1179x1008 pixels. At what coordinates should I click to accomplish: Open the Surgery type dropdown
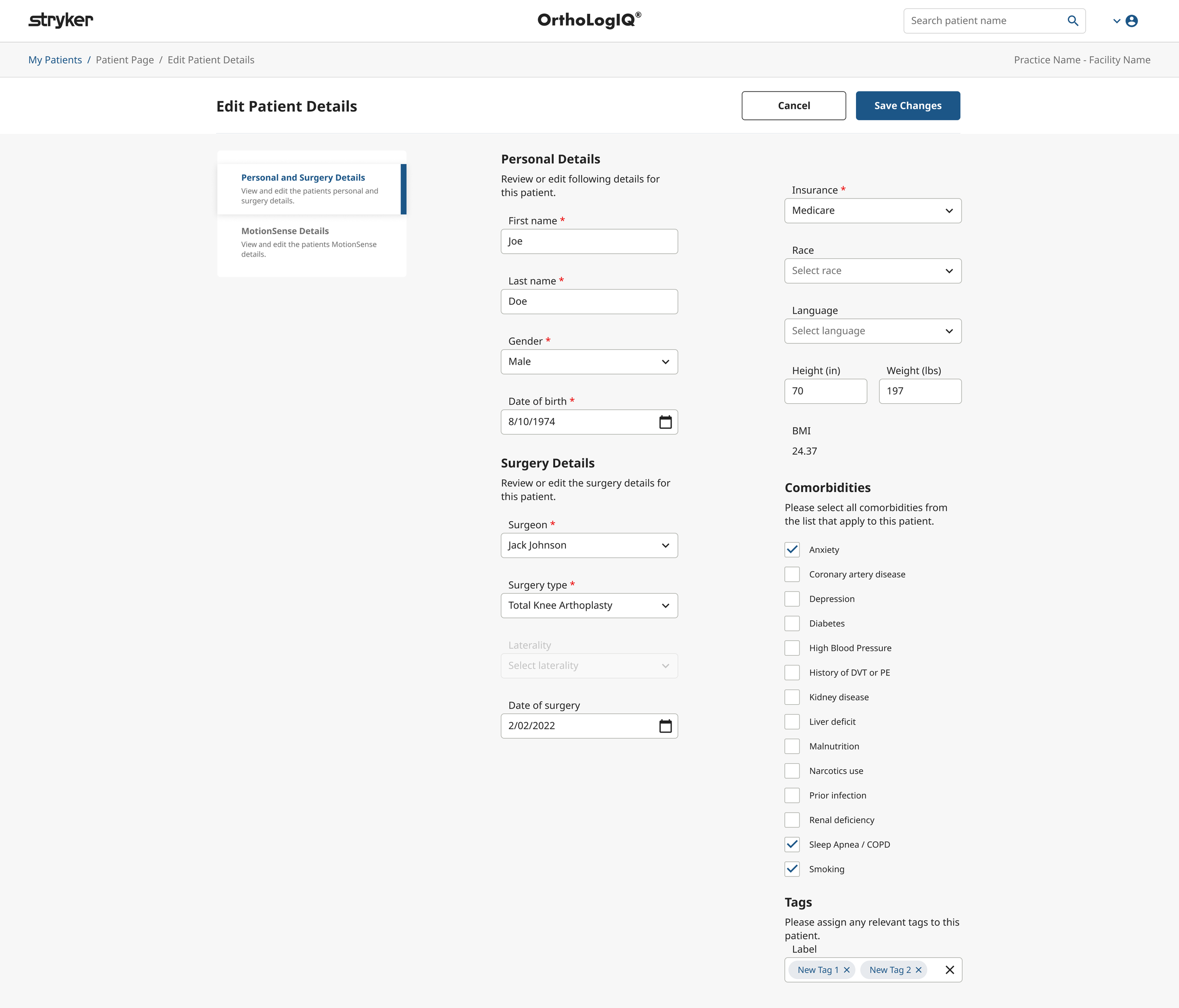pos(589,605)
